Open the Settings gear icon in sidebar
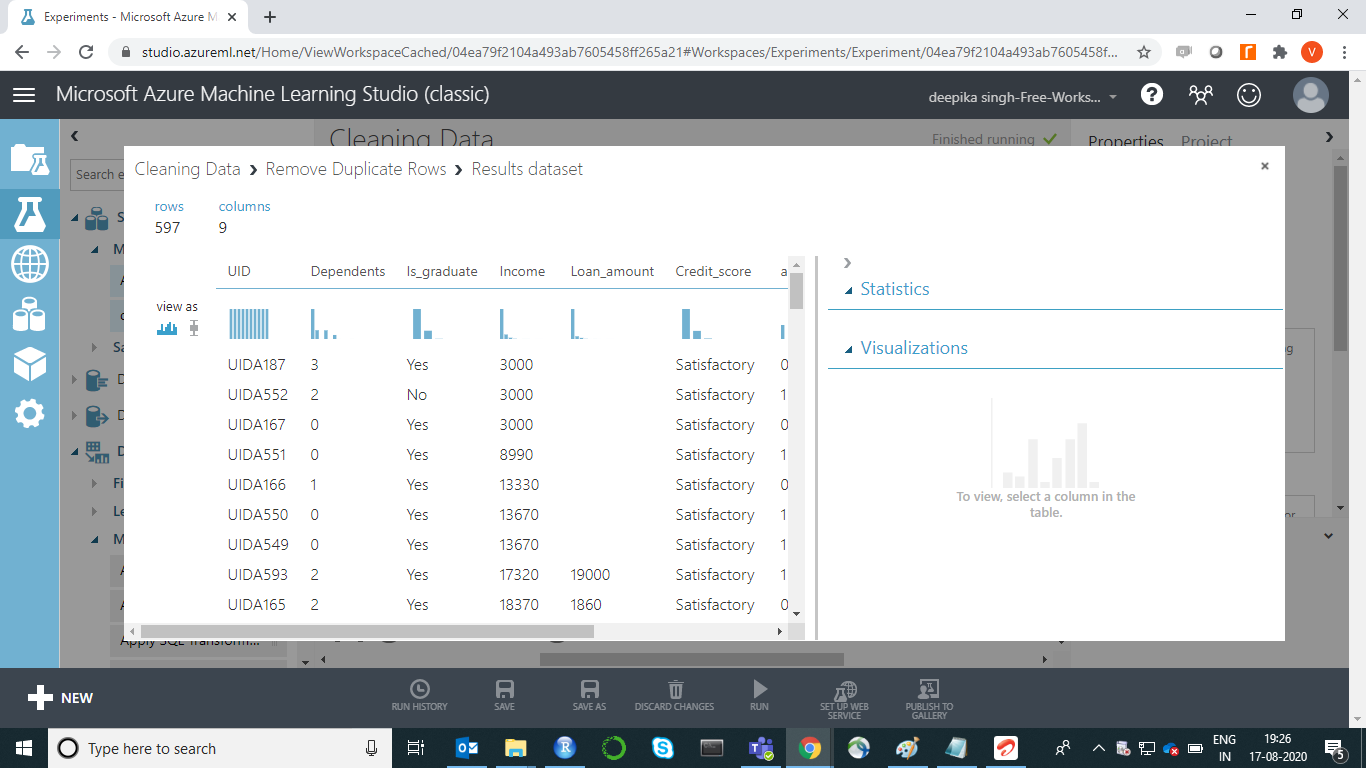Screen dimensions: 1366x768 (29, 413)
